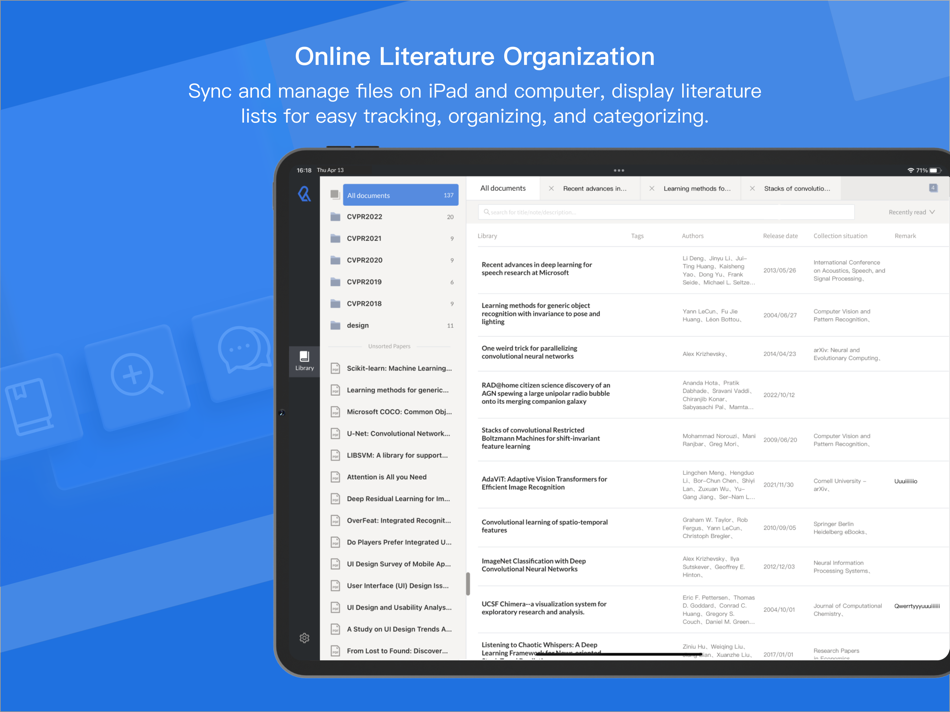
Task: Open the design folder
Action: point(393,325)
